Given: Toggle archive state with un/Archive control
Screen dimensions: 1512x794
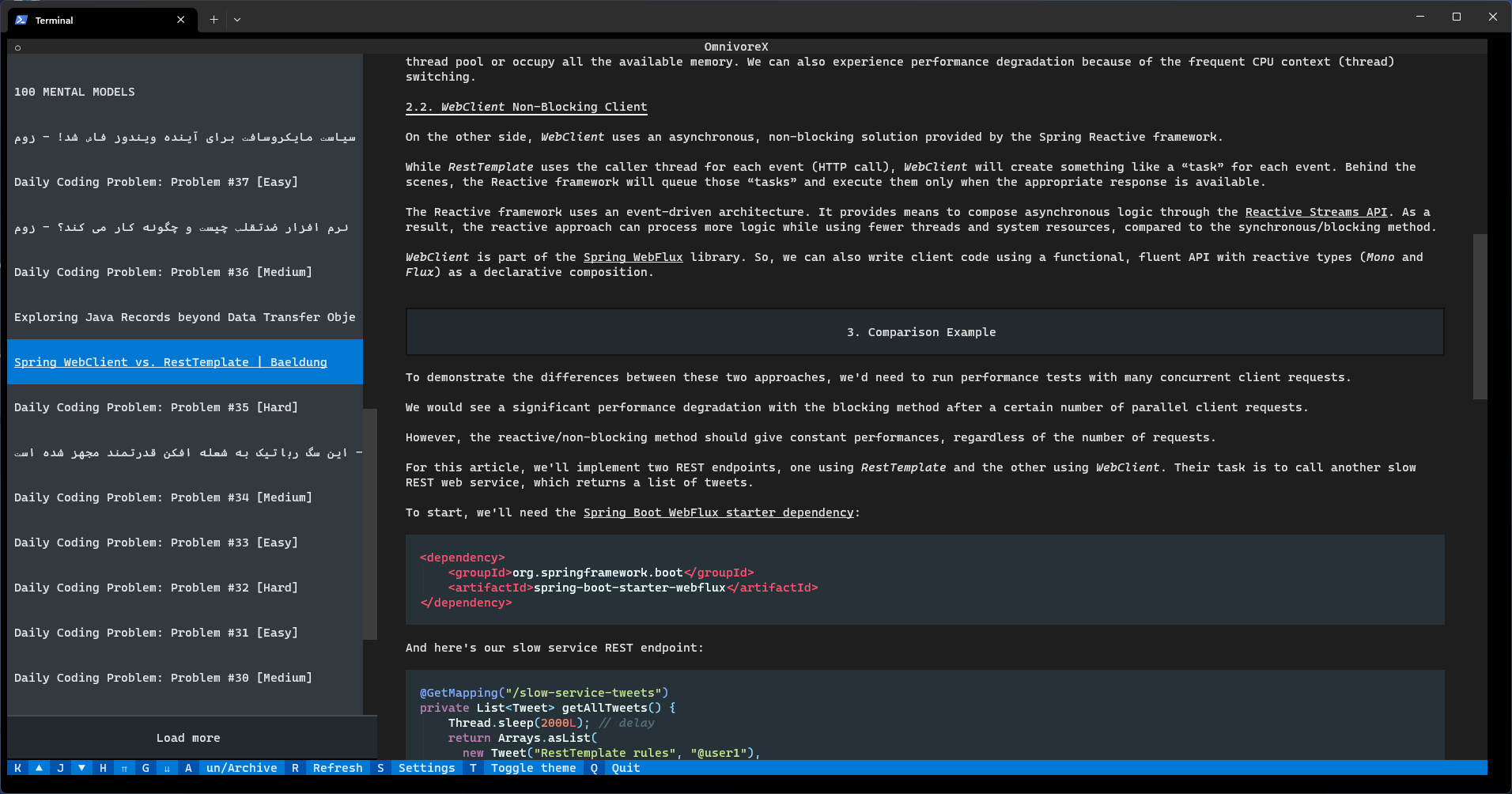Looking at the screenshot, I should pyautogui.click(x=242, y=767).
